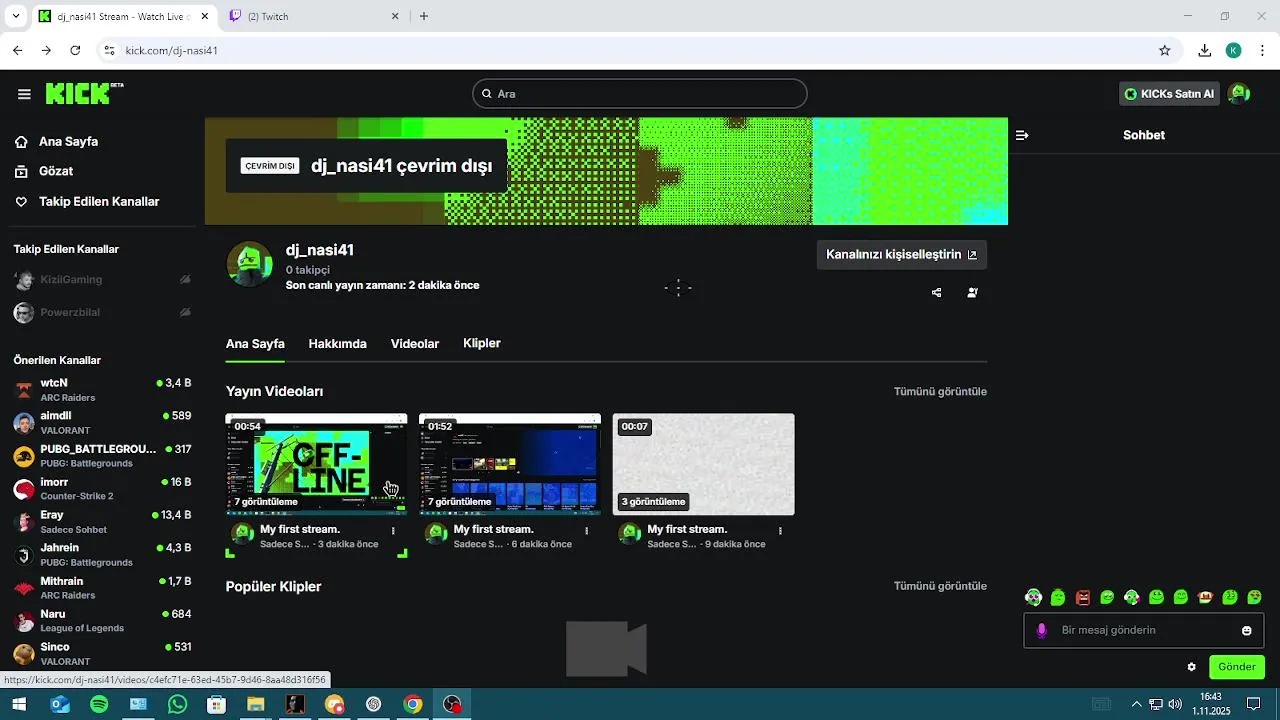The image size is (1280, 720).
Task: Click the share channel icon
Action: tap(937, 293)
